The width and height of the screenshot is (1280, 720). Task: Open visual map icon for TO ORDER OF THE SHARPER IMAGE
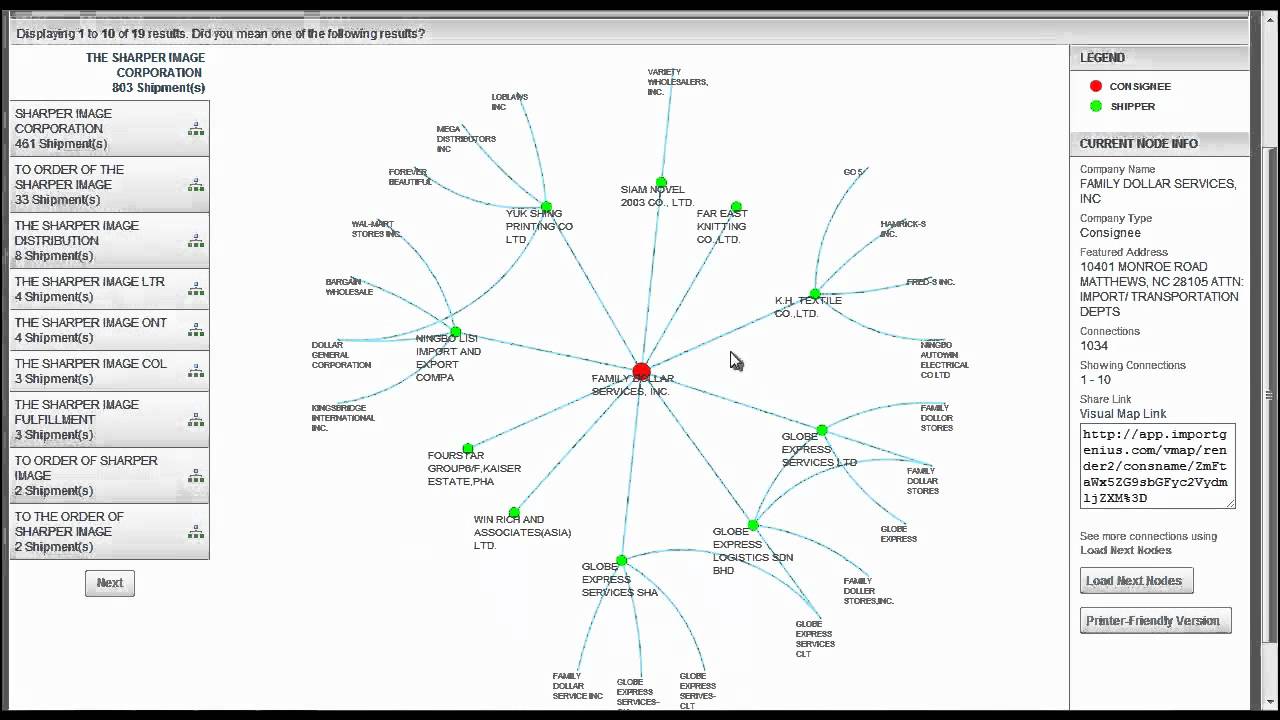(196, 185)
